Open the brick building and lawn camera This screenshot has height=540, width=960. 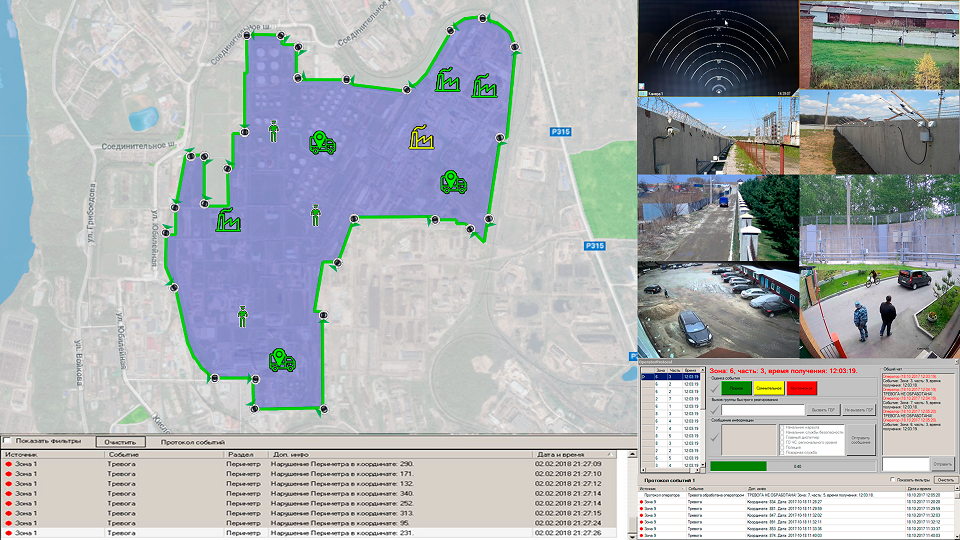point(880,45)
